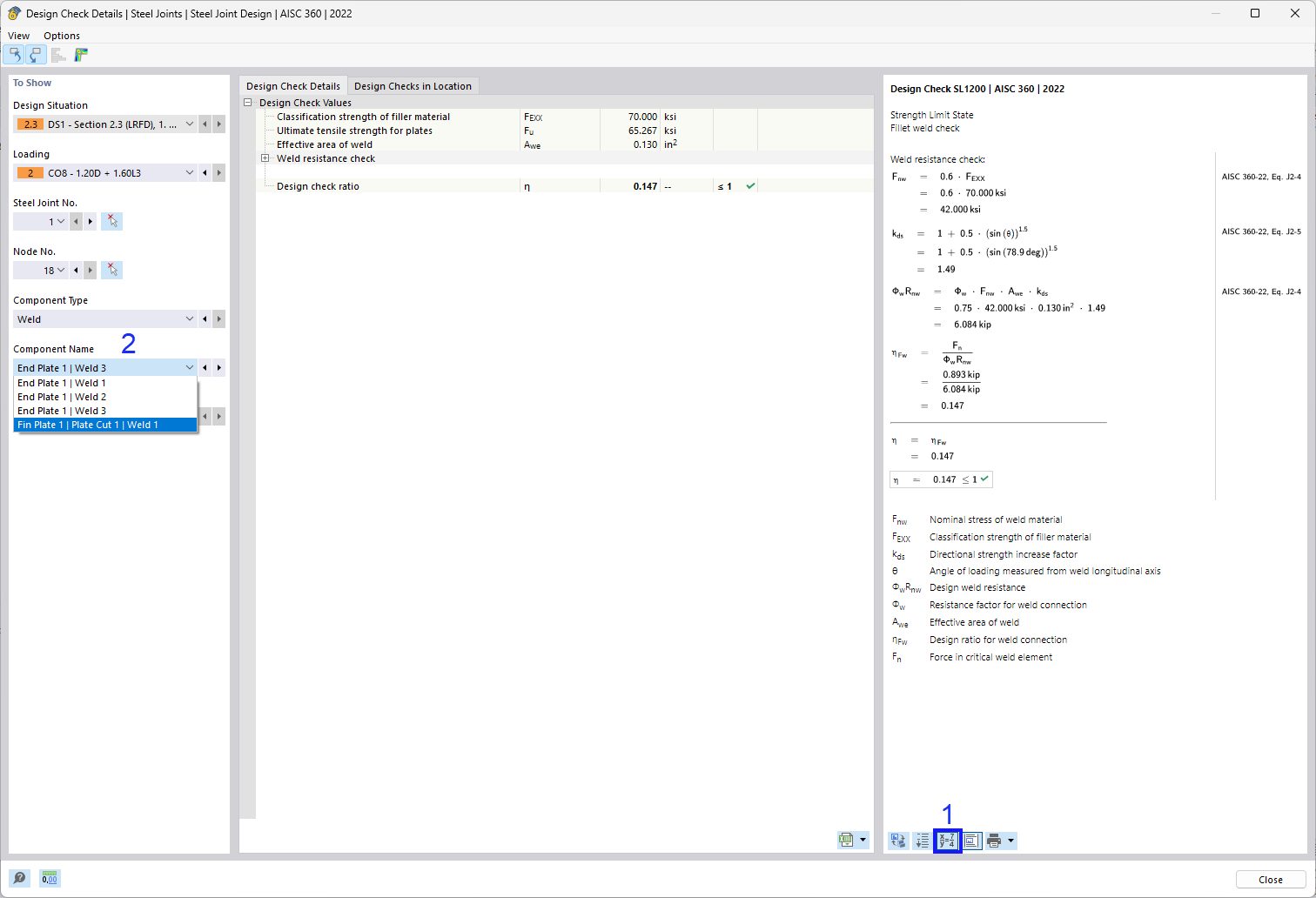Select the Design check ratio row
The height and width of the screenshot is (898, 1316).
565,186
